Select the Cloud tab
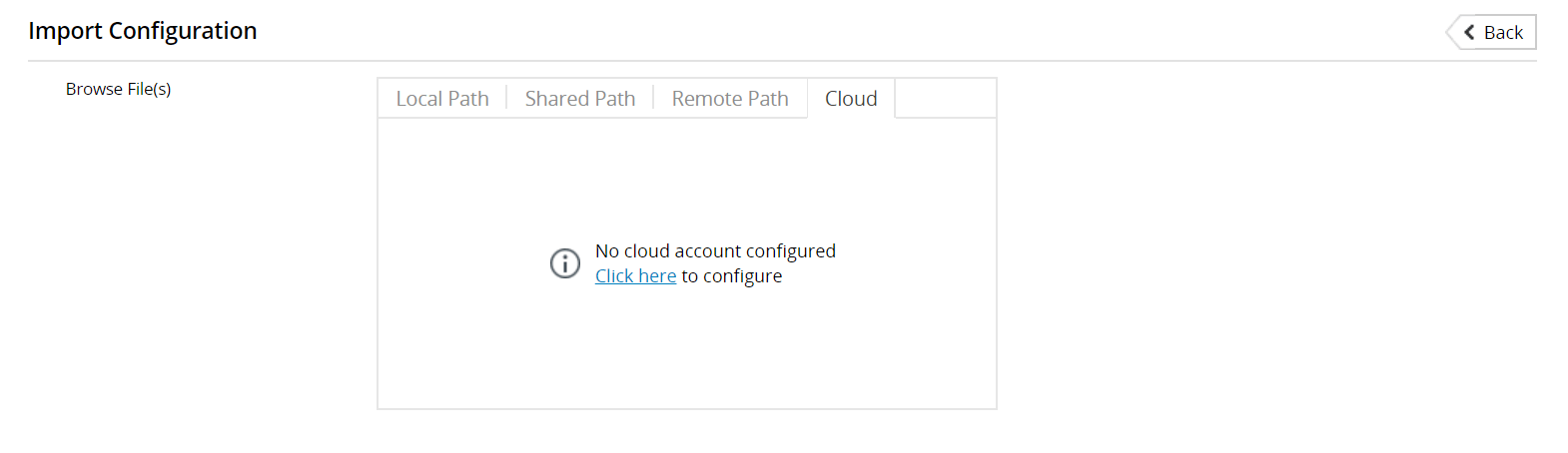This screenshot has height=453, width=1568. click(x=851, y=98)
